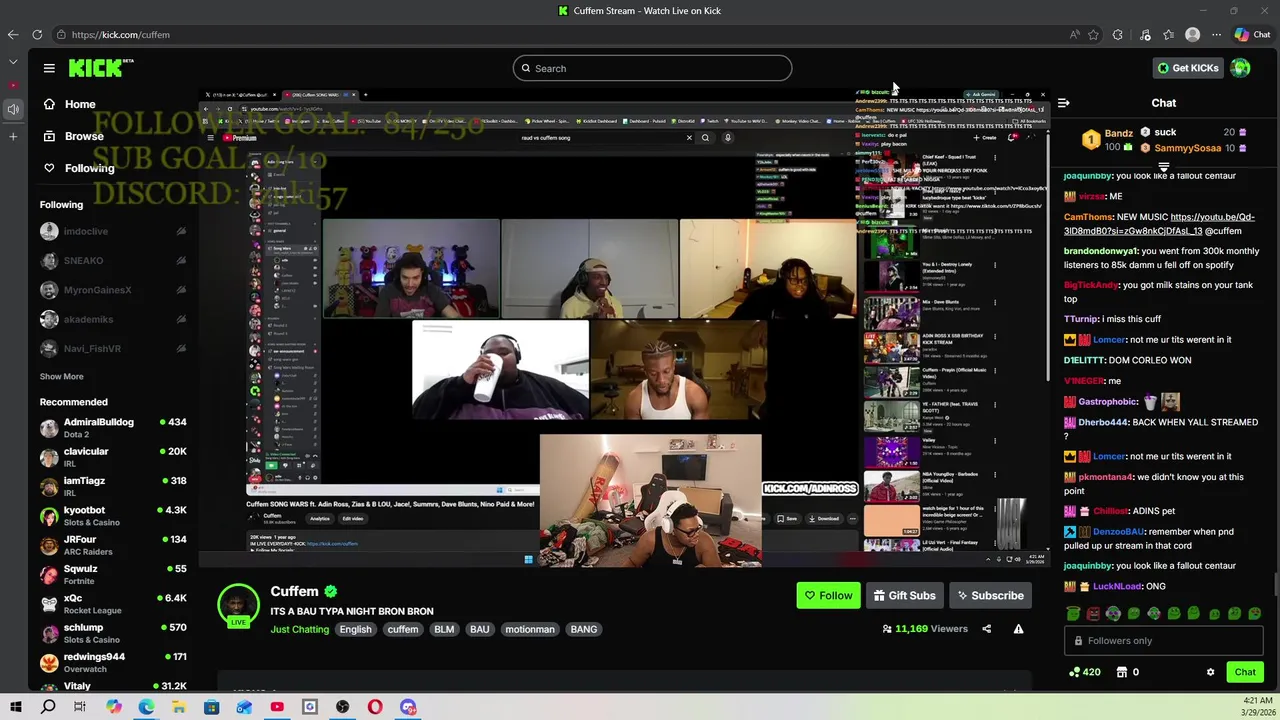The width and height of the screenshot is (1280, 720).
Task: Subscribe to Cuffem channel
Action: click(x=990, y=596)
